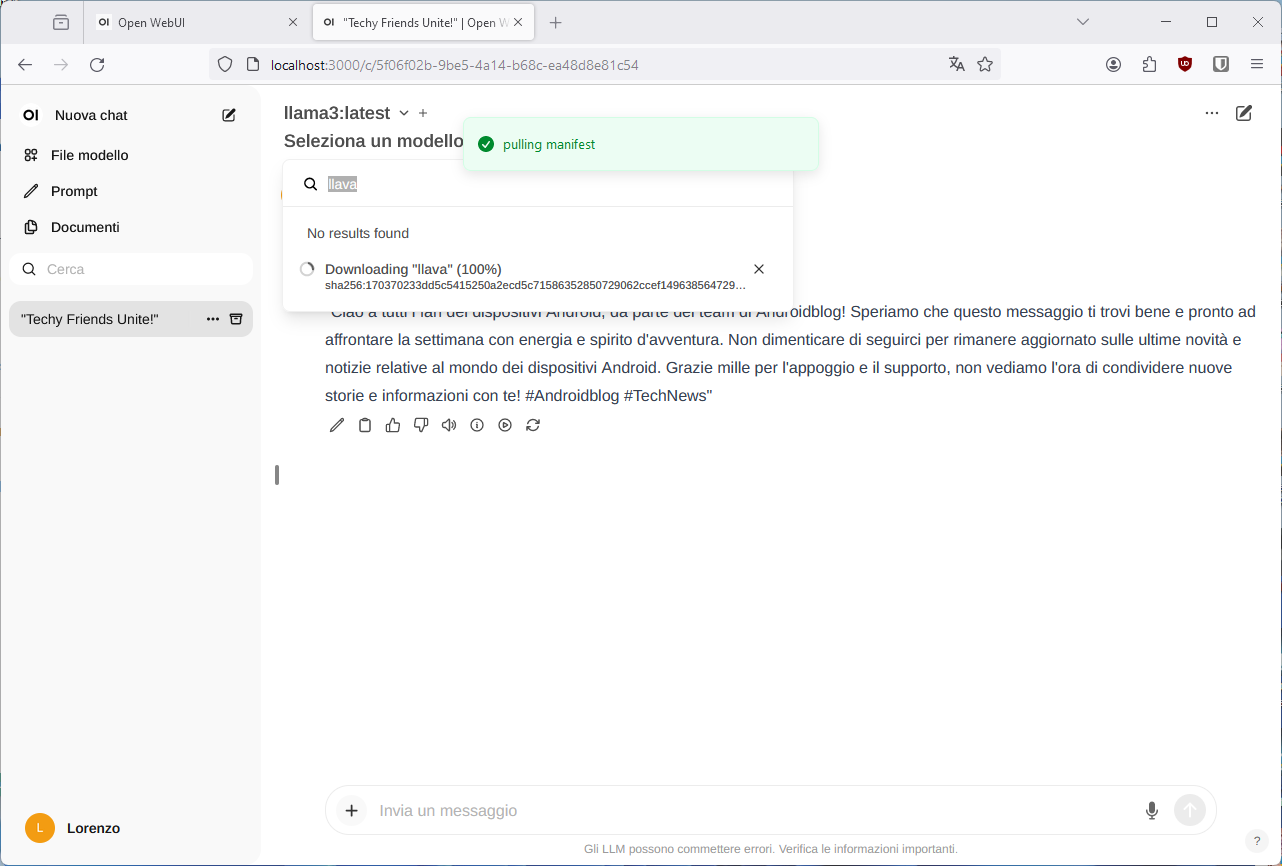Read the response aloud with the speaker icon
This screenshot has height=866, width=1282.
(x=448, y=424)
